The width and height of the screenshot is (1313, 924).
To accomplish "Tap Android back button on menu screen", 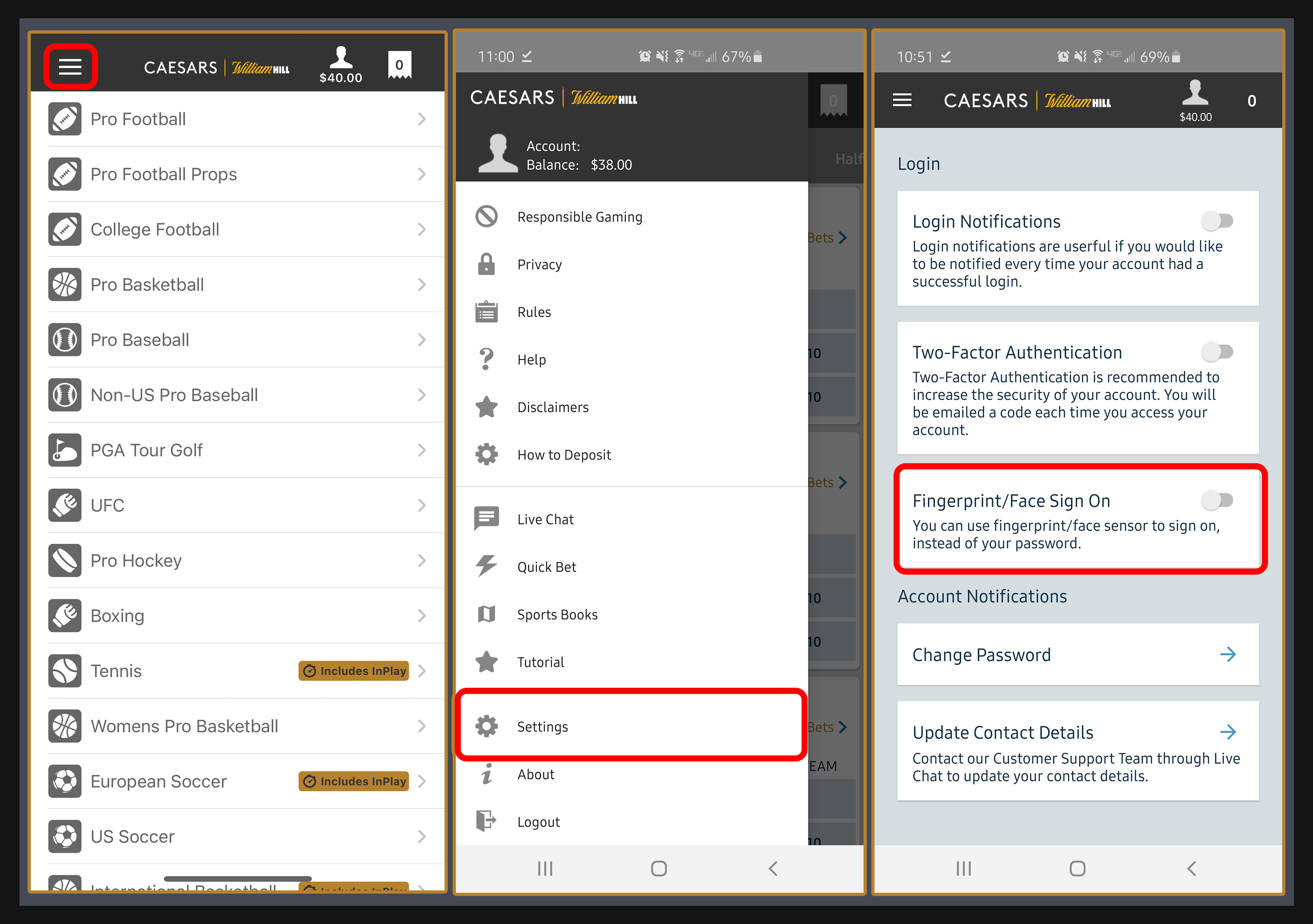I will (x=773, y=868).
